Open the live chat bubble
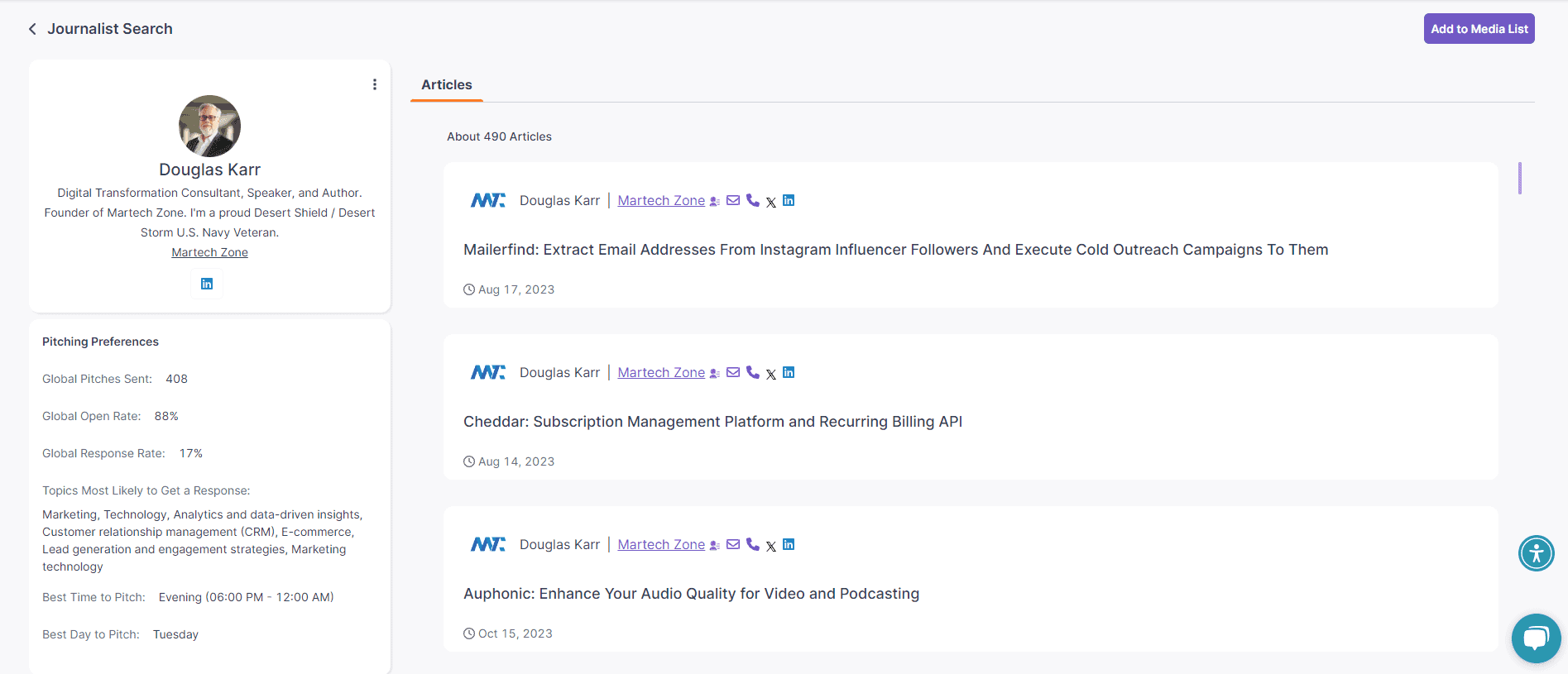 (1536, 638)
